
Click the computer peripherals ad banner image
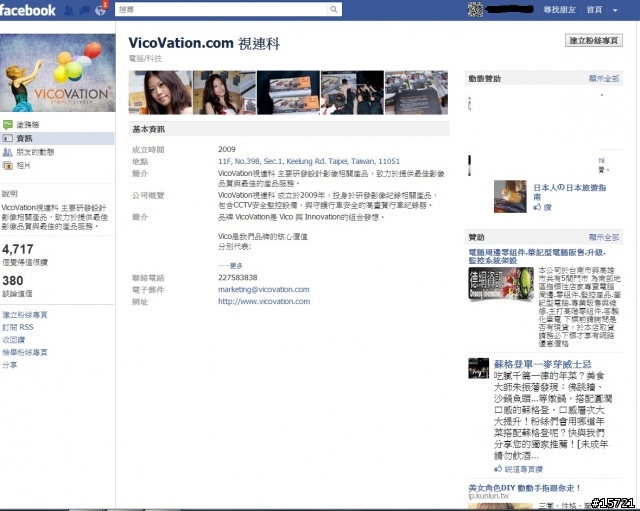coord(501,283)
